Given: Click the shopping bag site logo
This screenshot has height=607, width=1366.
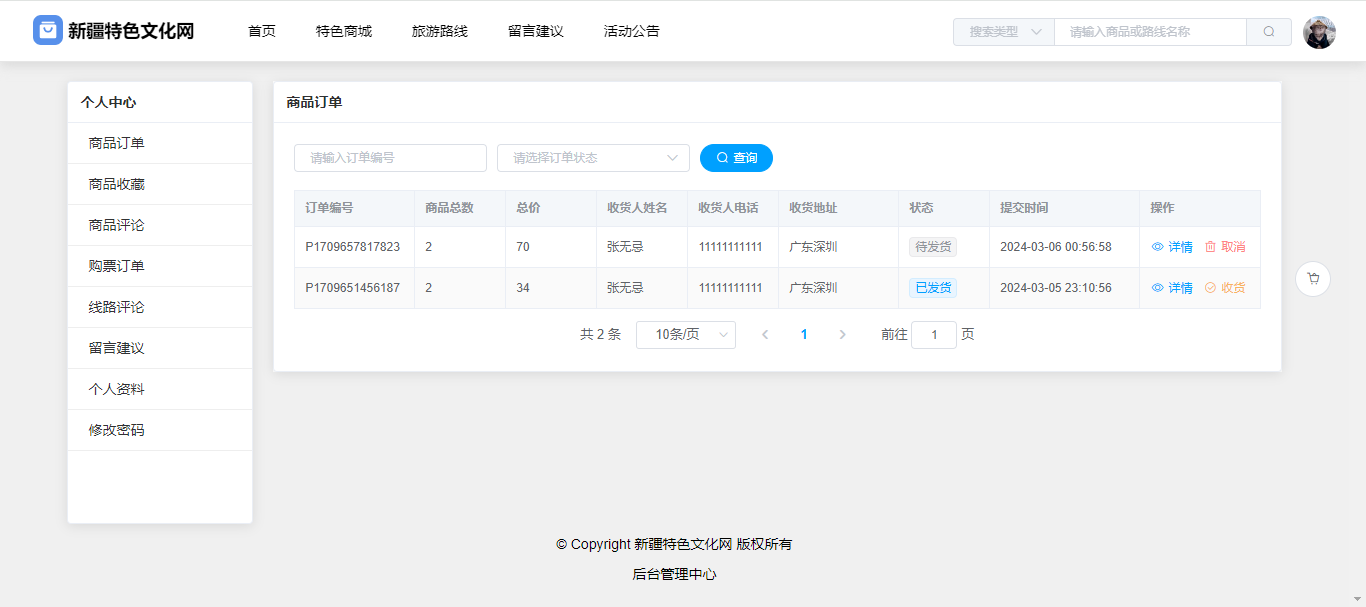Looking at the screenshot, I should coord(48,31).
